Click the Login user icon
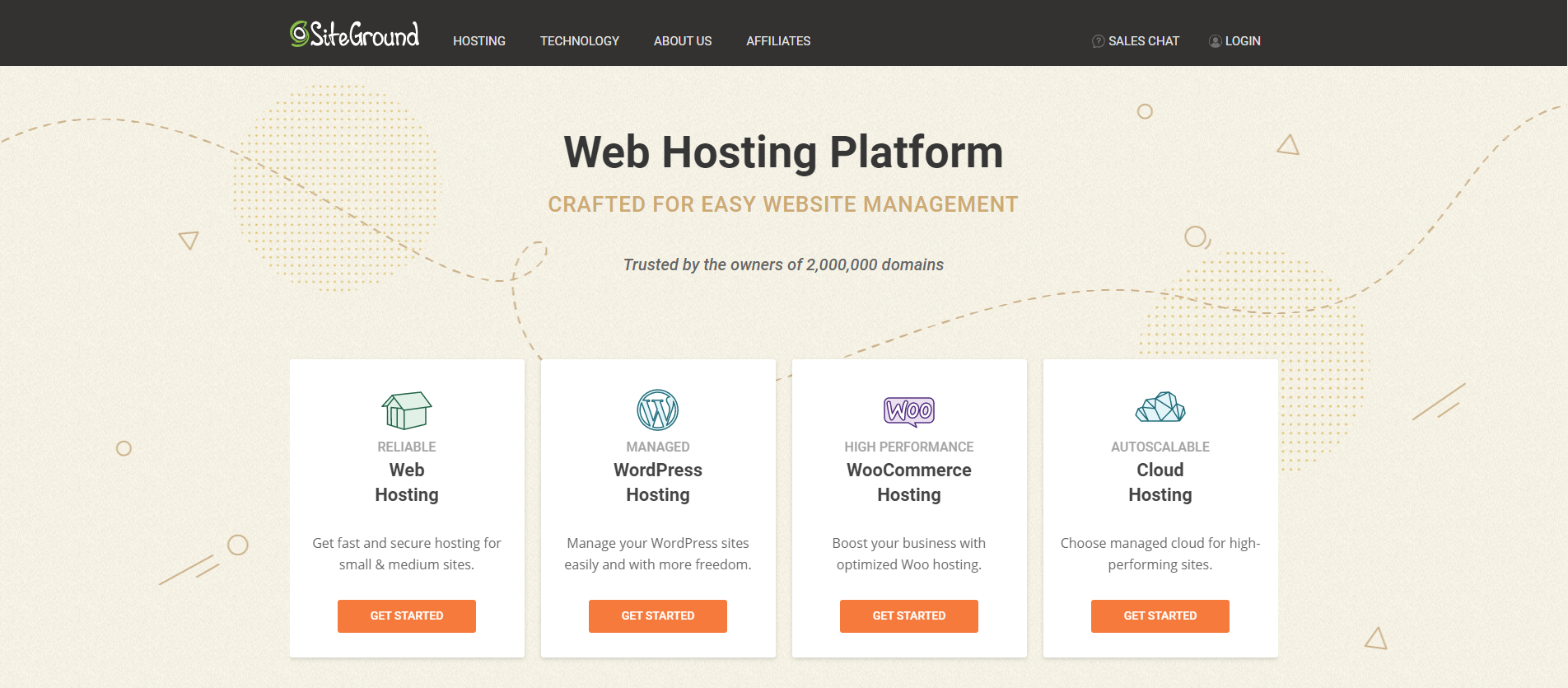Viewport: 1568px width, 688px height. pos(1215,41)
